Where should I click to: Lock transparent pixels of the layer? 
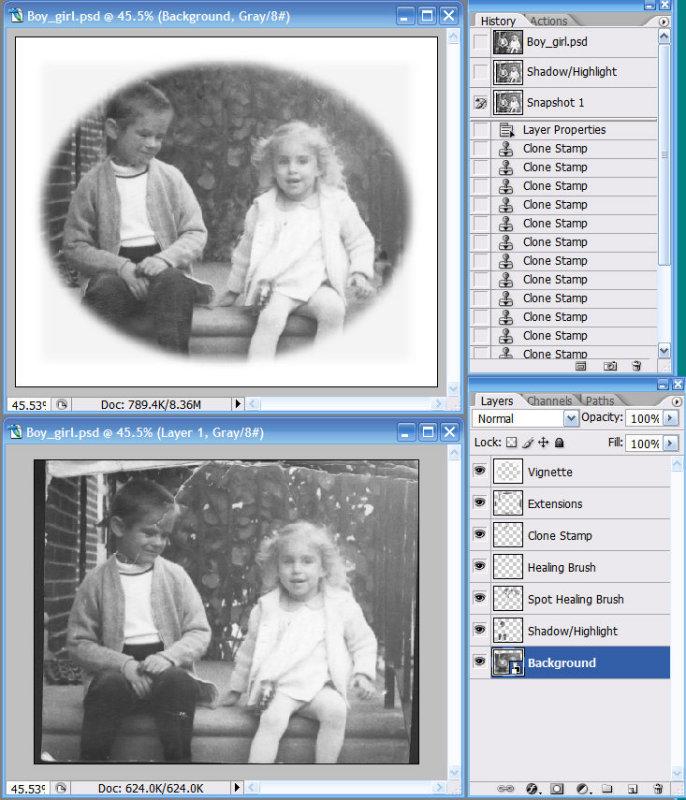point(512,442)
